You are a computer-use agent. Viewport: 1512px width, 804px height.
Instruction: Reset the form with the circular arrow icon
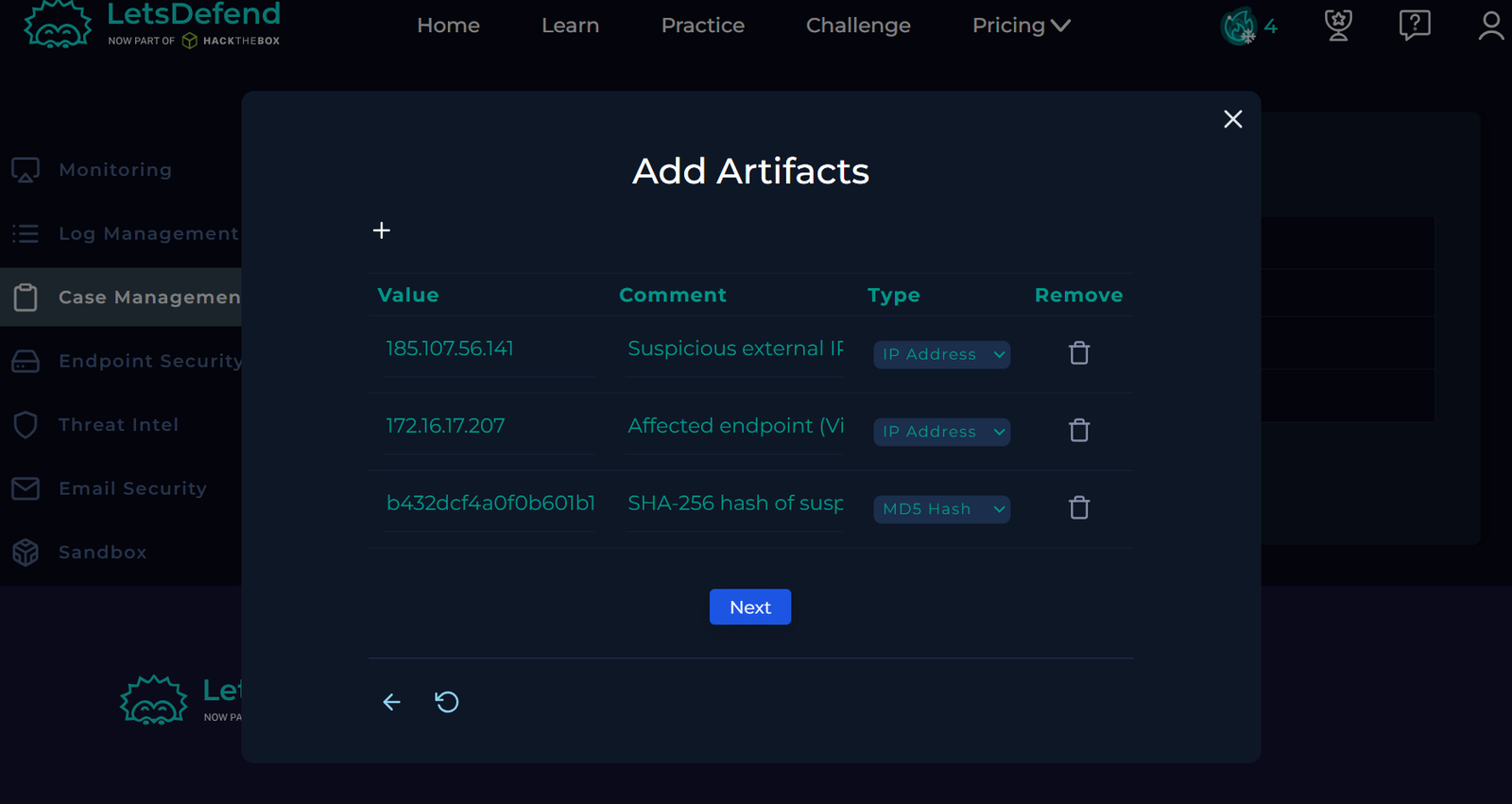point(447,702)
